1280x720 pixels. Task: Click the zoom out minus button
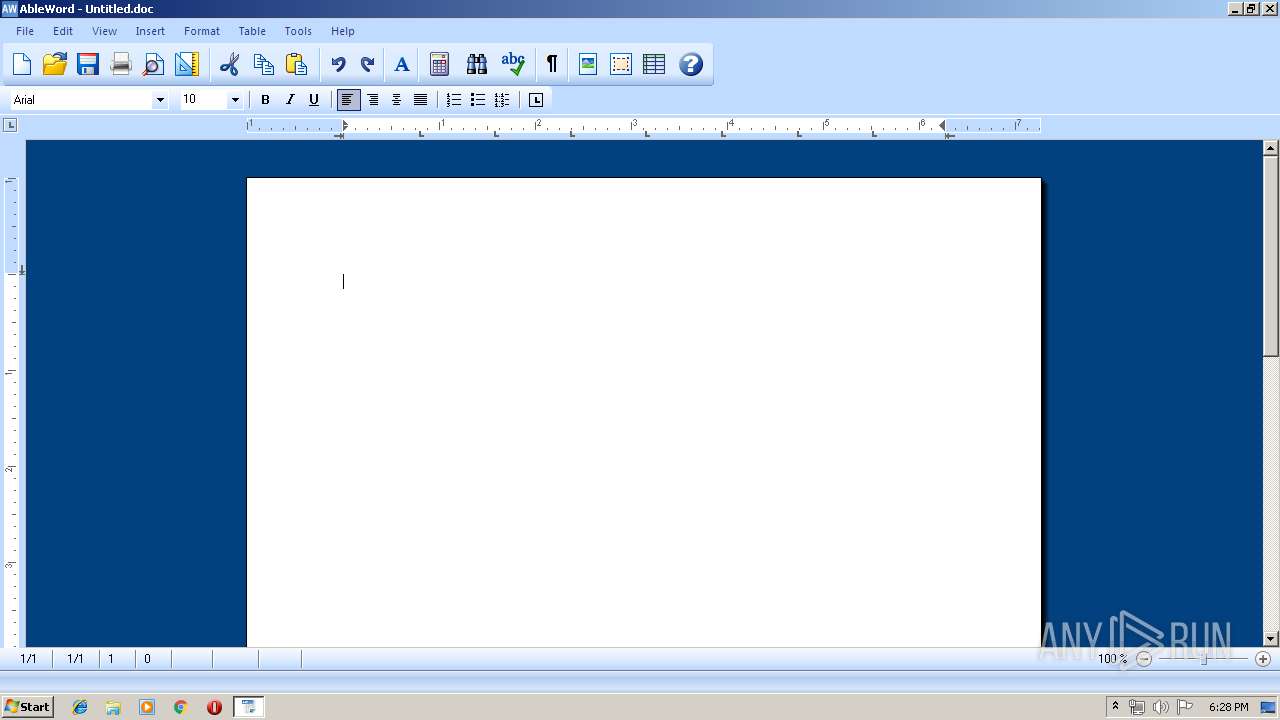click(x=1144, y=659)
